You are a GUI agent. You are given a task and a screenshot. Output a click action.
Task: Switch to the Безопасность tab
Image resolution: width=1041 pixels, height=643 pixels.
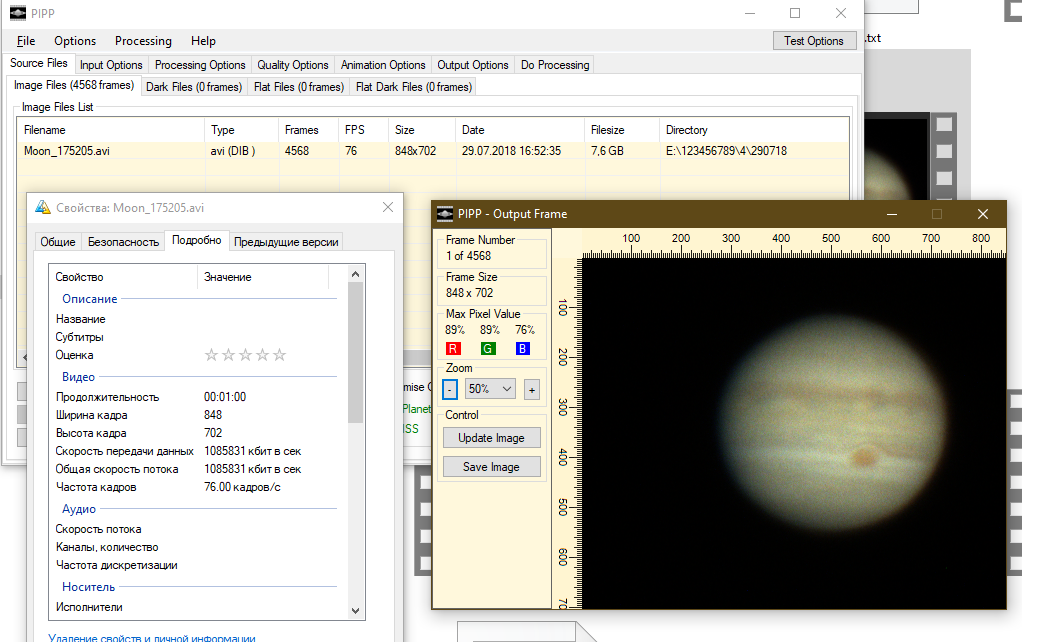pyautogui.click(x=123, y=241)
